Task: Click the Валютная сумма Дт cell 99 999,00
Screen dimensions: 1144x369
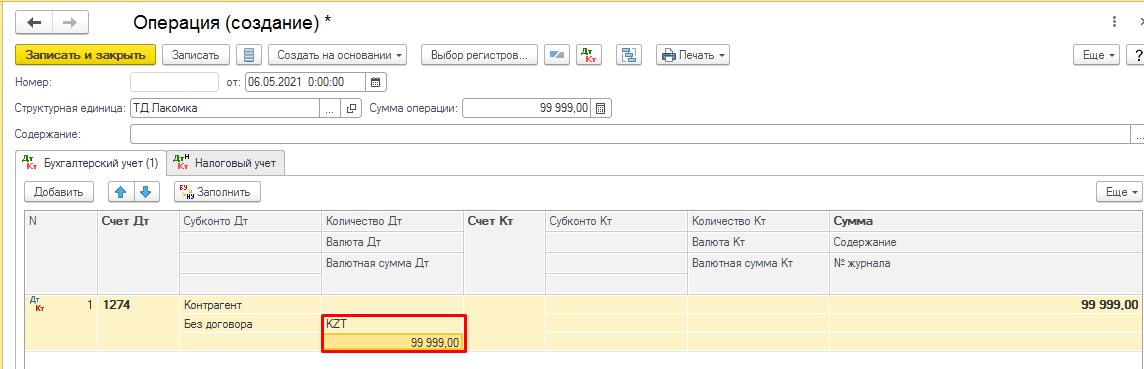Action: click(x=393, y=342)
